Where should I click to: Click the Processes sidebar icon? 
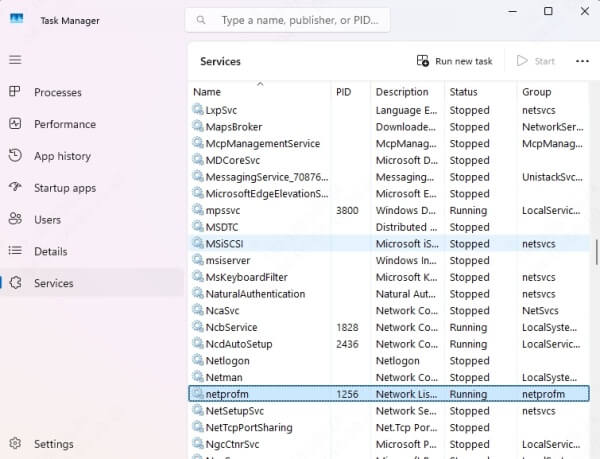(15, 92)
